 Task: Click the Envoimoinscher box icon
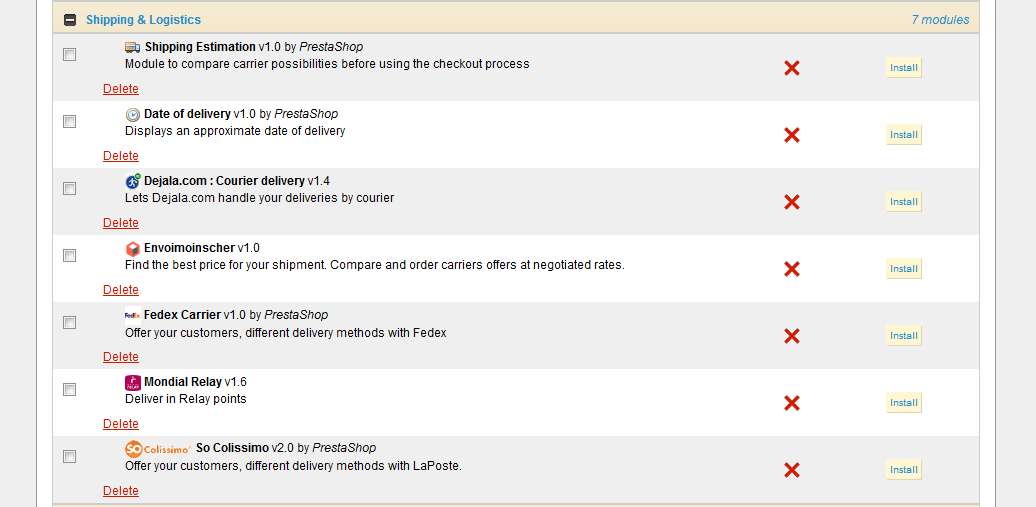[x=132, y=248]
